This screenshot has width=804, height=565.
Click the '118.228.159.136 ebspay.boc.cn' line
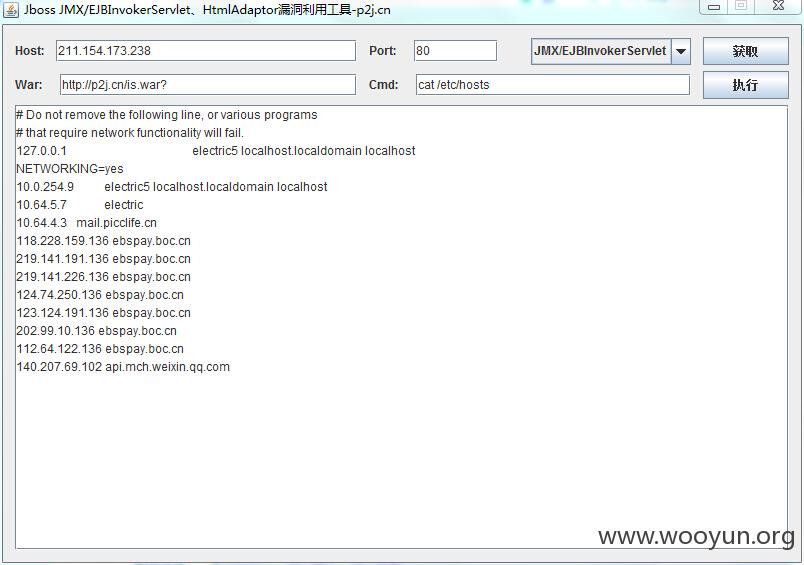(x=103, y=241)
